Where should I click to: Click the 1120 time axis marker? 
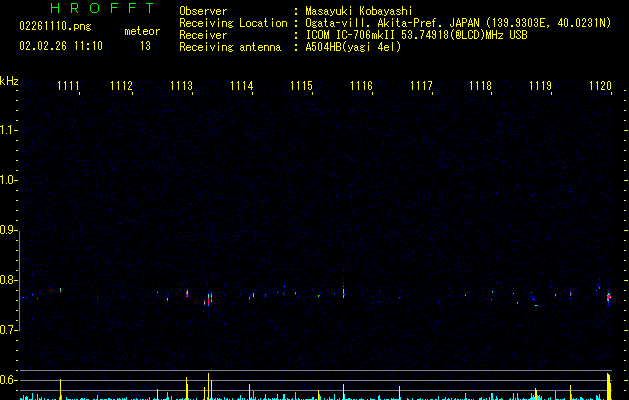(600, 86)
